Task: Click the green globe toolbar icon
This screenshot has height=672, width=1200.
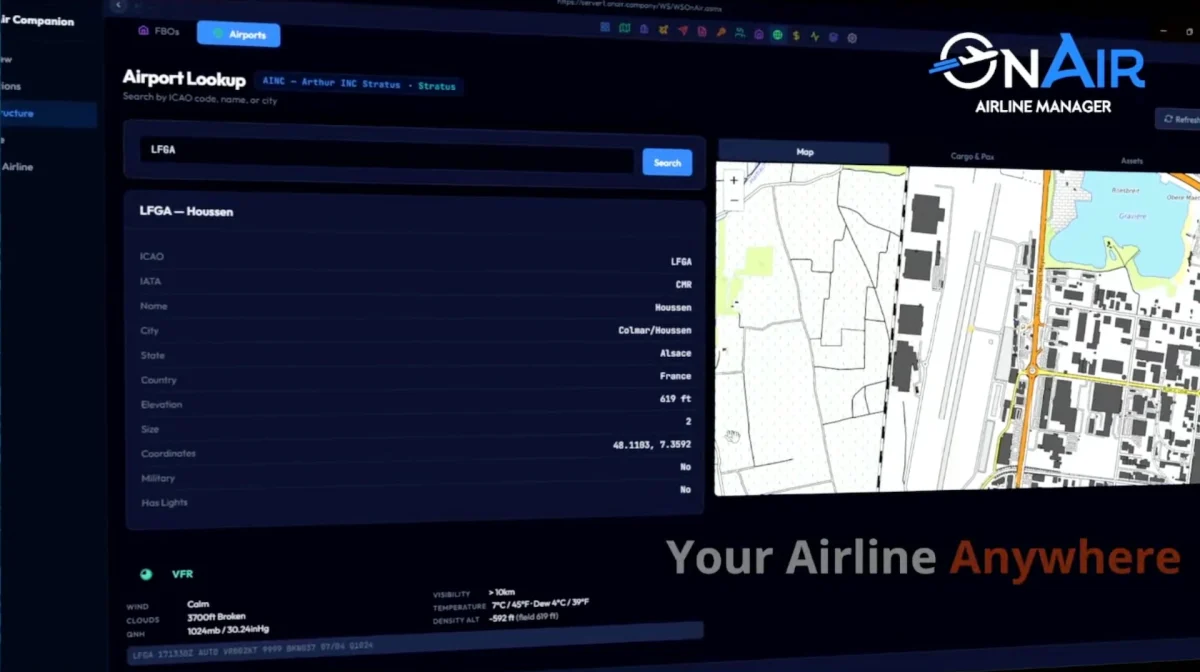Action: click(777, 35)
